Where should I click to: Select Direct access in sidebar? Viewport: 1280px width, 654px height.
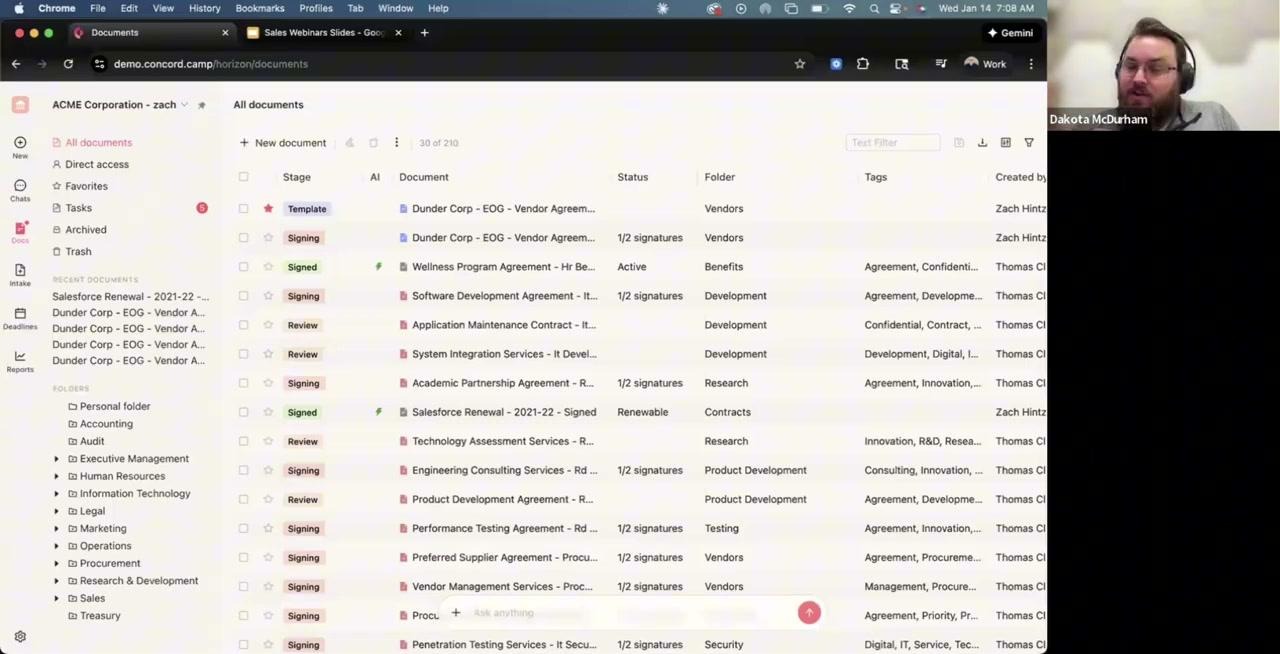pyautogui.click(x=96, y=164)
